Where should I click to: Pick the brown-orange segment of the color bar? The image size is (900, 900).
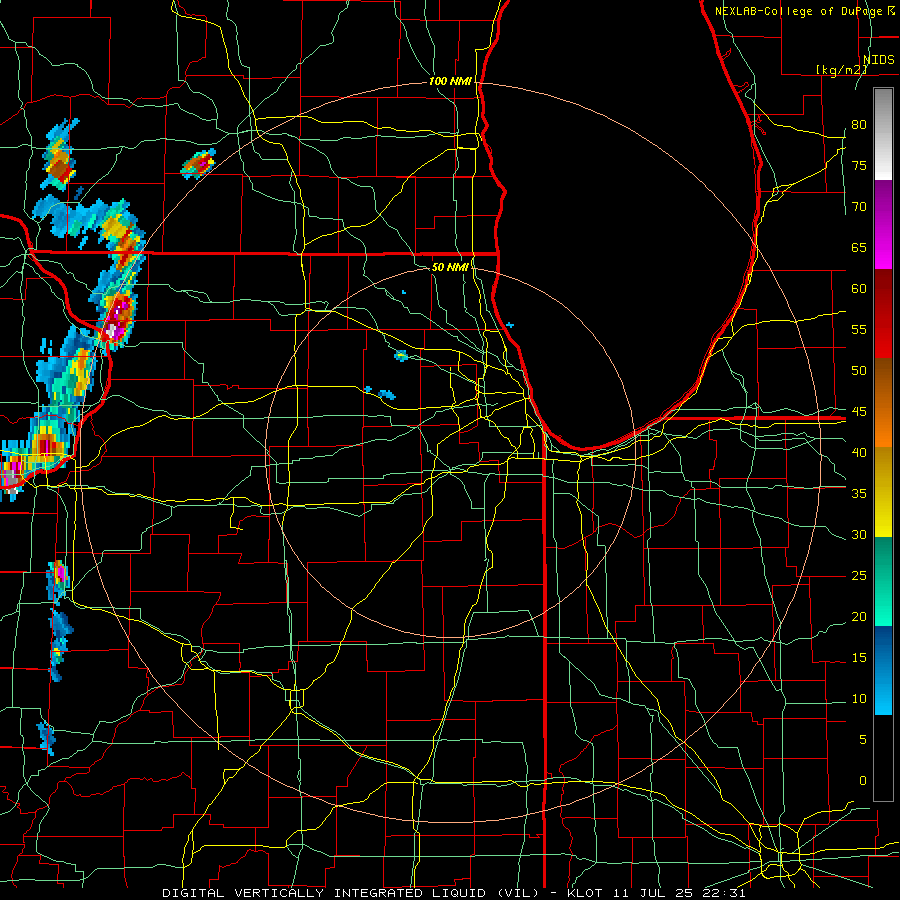tap(883, 403)
